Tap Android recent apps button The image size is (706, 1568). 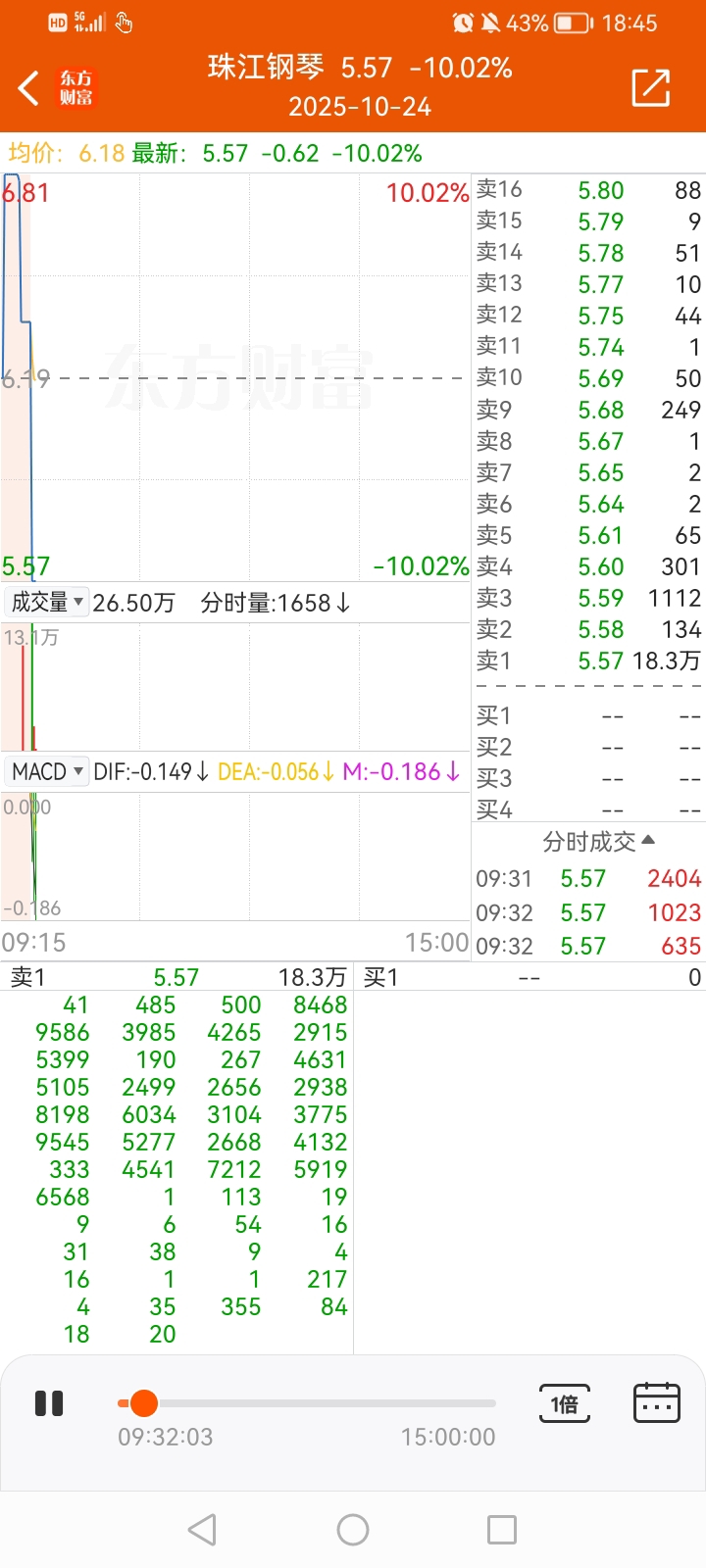[502, 1530]
